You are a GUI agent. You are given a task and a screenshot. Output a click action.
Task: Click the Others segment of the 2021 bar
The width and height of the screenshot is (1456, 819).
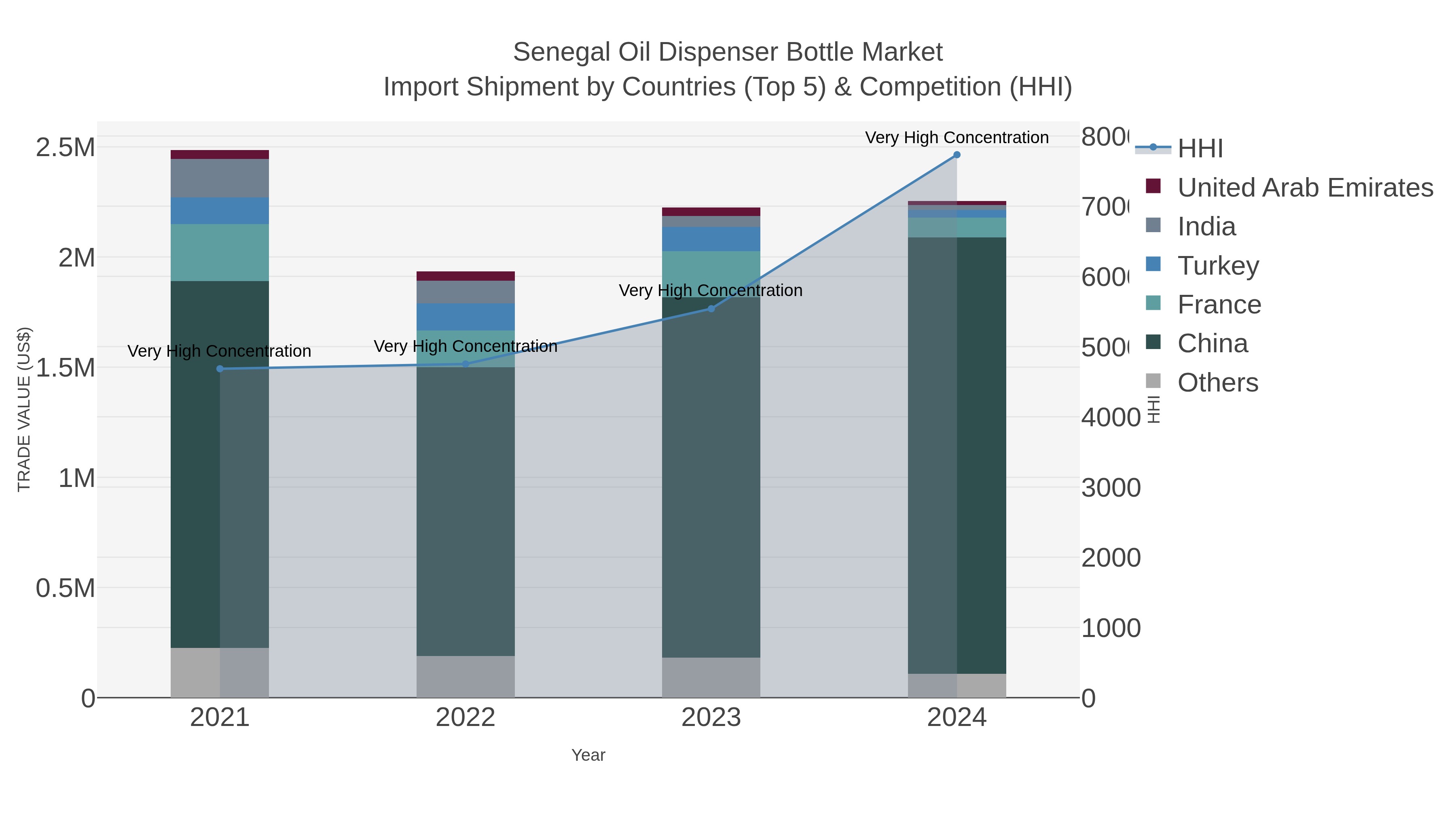pos(220,673)
